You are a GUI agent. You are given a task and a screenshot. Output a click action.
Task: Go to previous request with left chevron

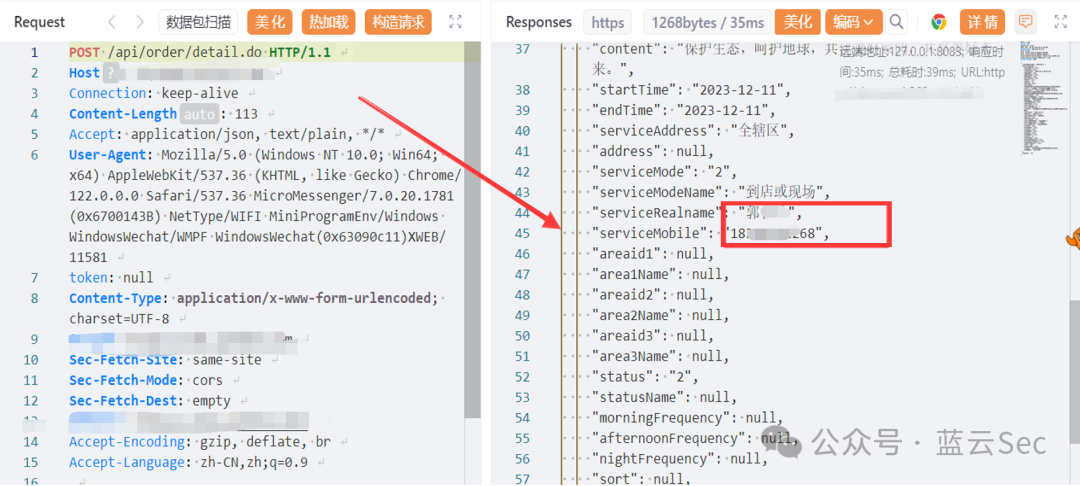112,22
